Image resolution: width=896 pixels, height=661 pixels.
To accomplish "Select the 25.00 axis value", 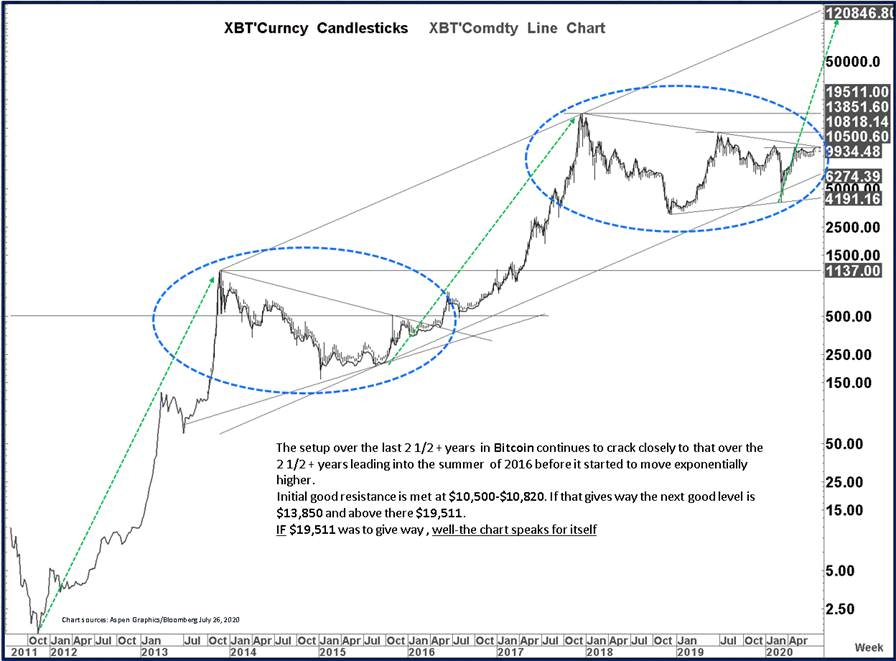I will [x=844, y=482].
